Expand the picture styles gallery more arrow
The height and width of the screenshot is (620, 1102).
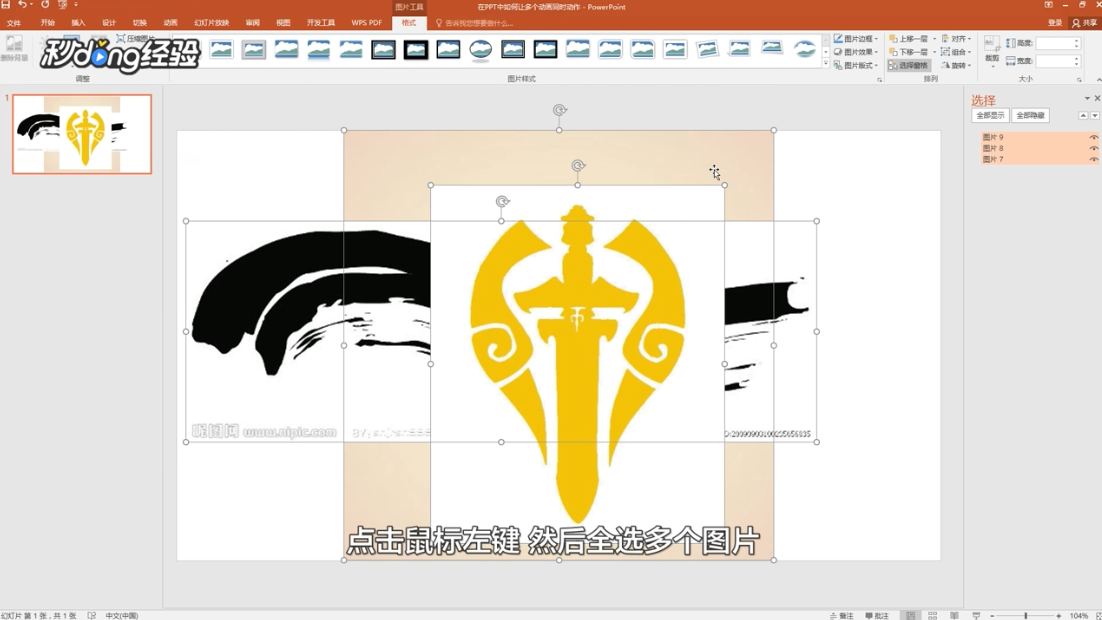pos(826,64)
